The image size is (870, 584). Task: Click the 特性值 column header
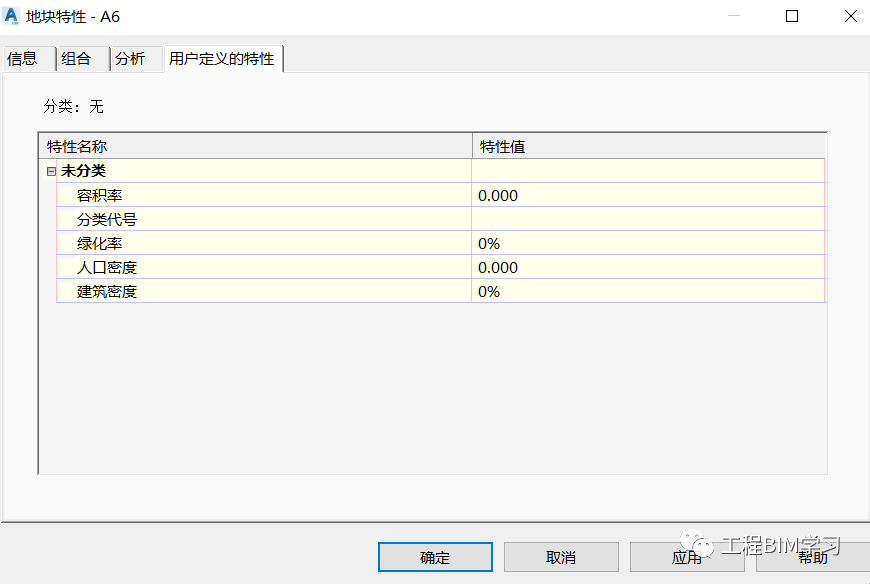click(x=649, y=146)
